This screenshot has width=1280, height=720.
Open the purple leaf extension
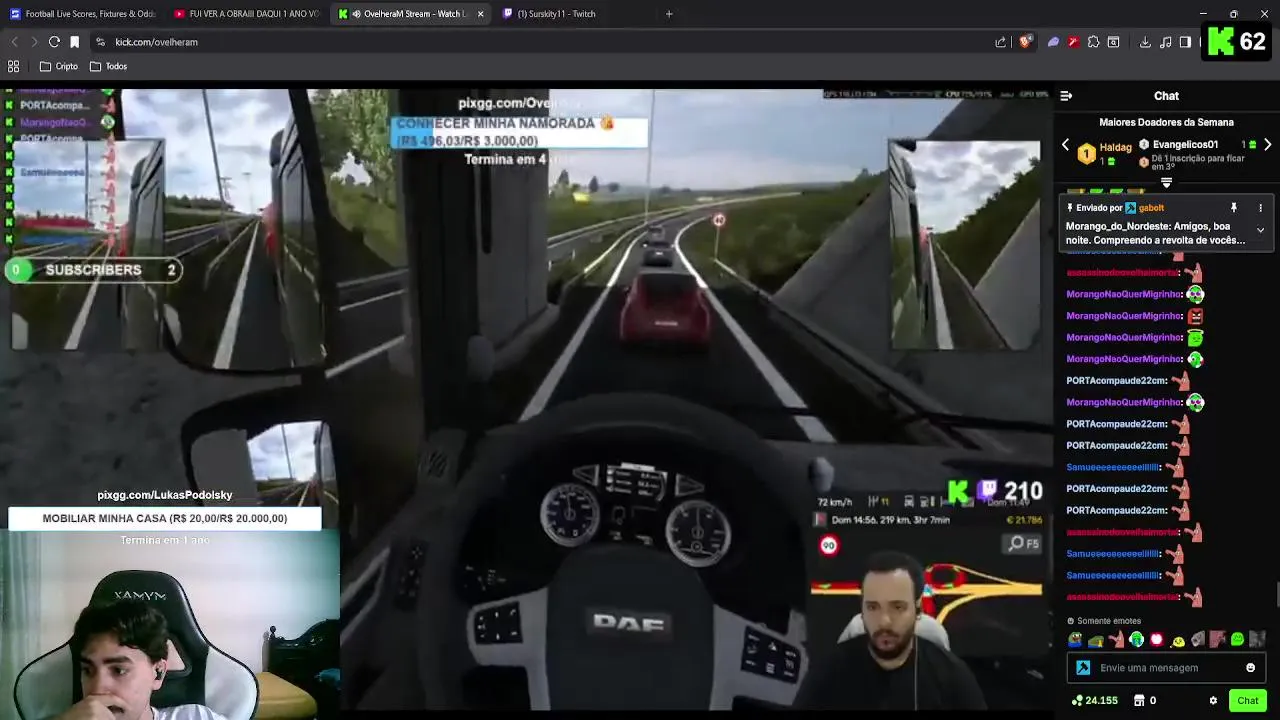click(1053, 42)
